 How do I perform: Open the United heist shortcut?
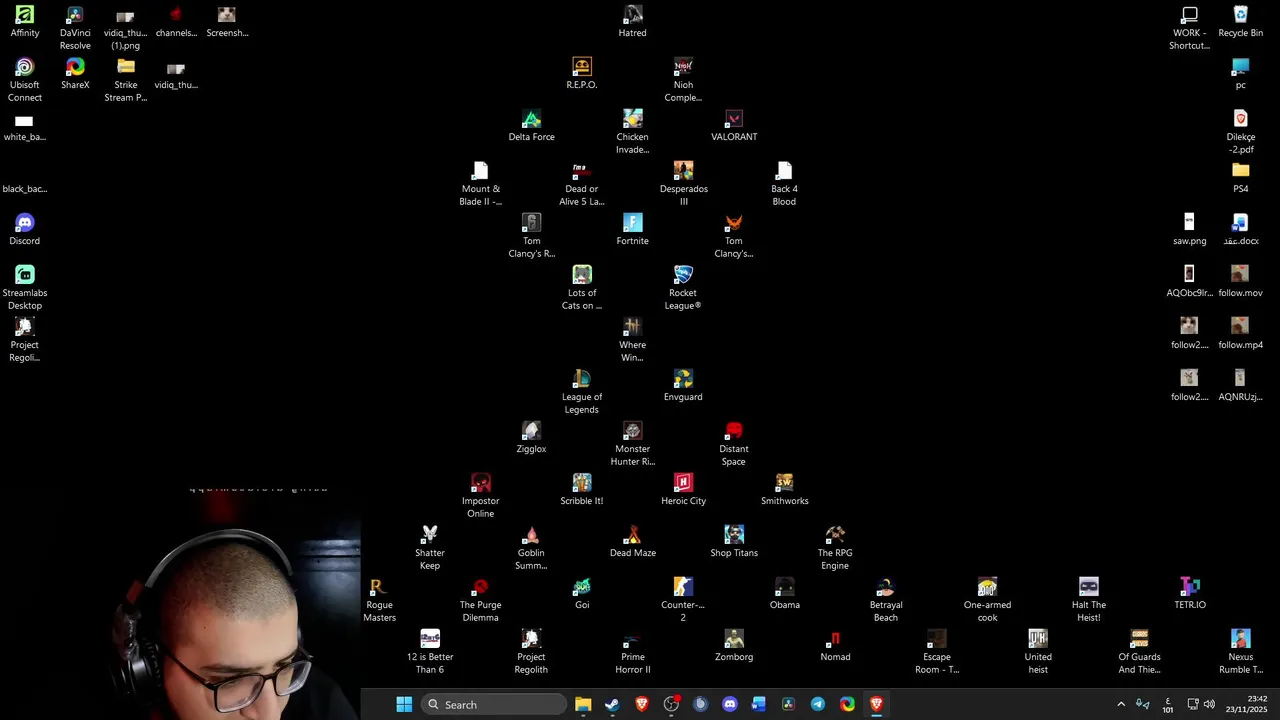(1038, 652)
